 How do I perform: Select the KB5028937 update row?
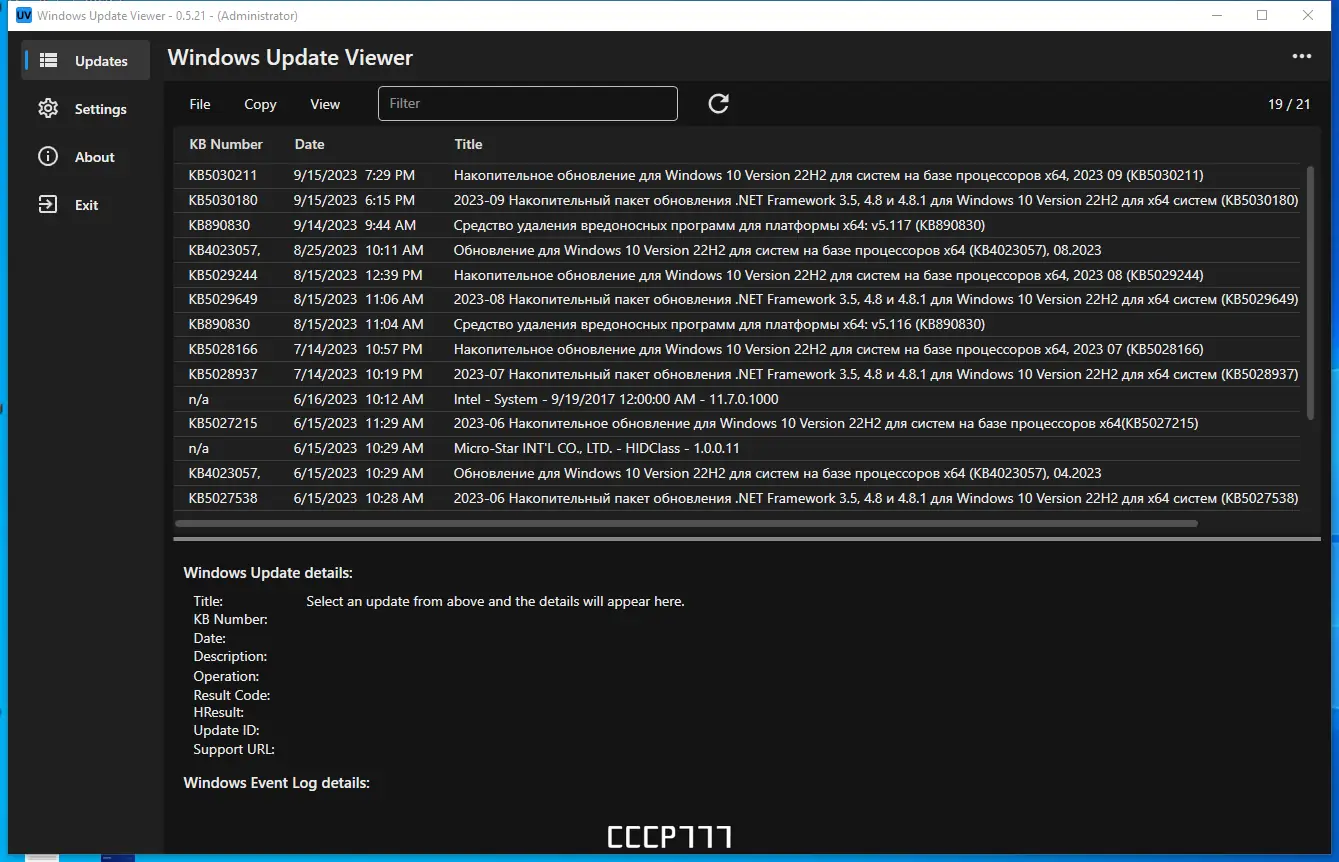tap(738, 374)
